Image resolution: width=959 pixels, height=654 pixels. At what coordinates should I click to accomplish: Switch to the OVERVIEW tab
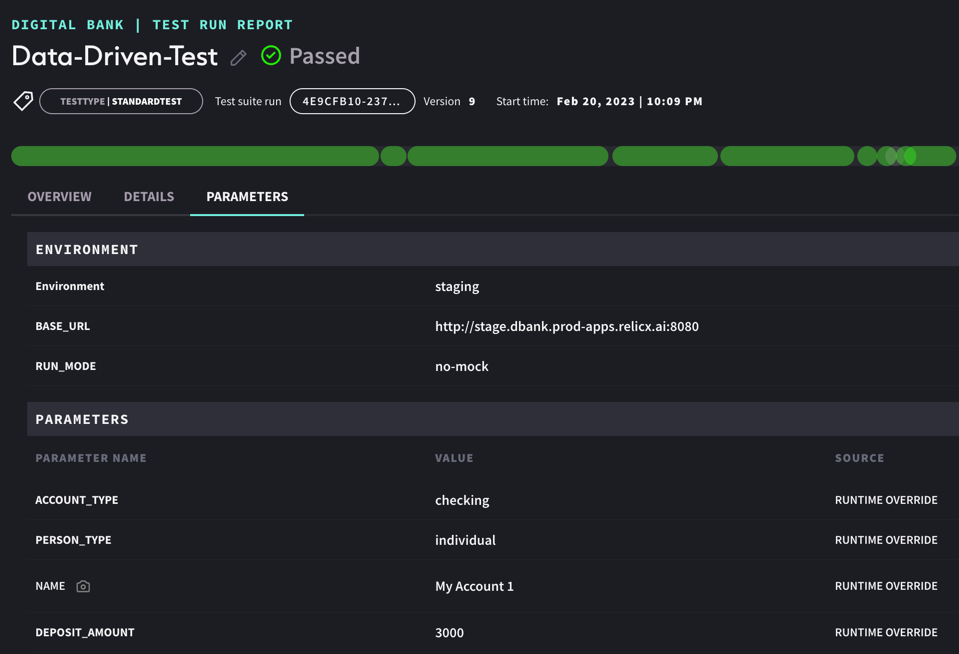click(x=59, y=196)
